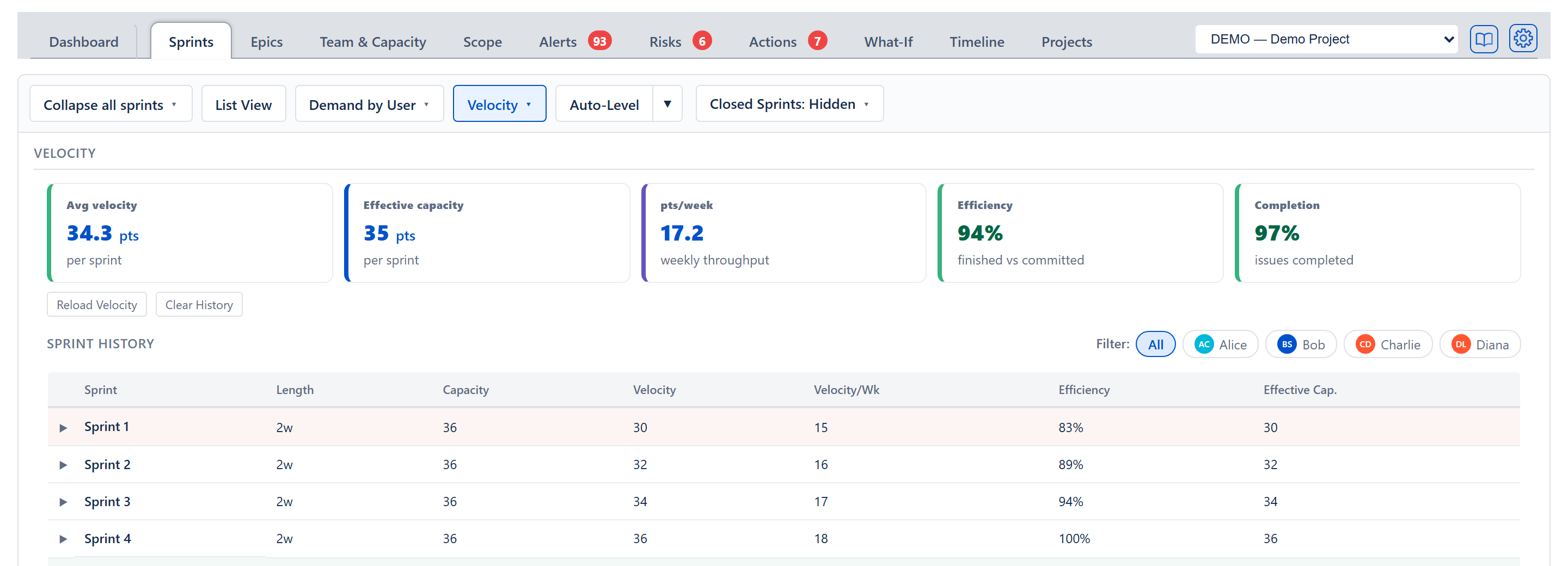Click the Clear History button

[199, 305]
